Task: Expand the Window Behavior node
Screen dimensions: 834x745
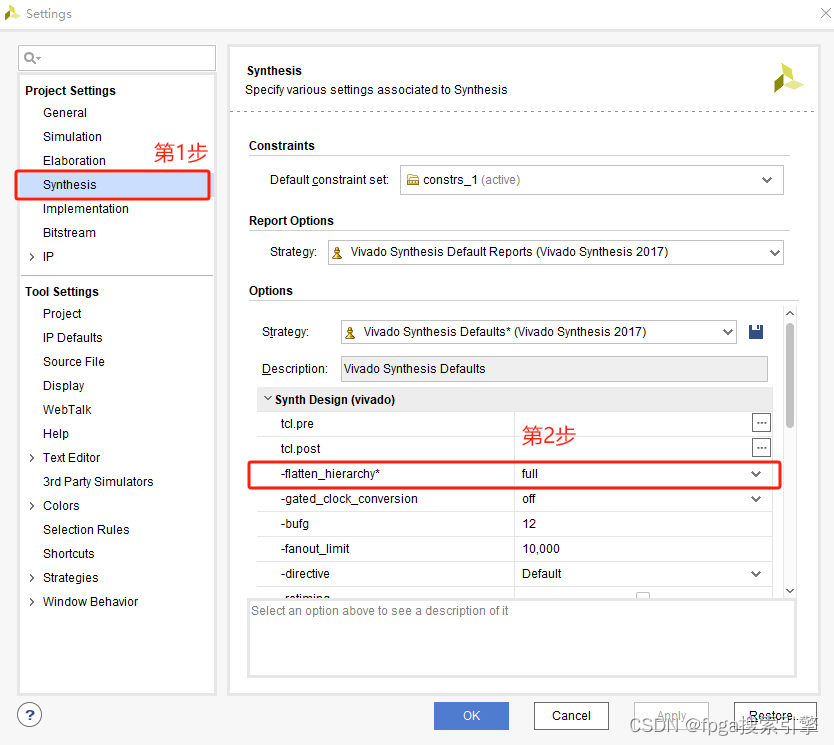Action: [32, 601]
